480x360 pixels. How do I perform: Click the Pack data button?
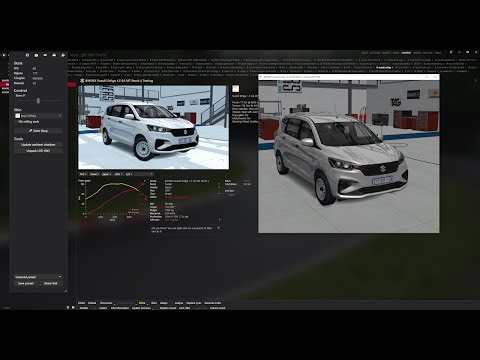coord(185,308)
